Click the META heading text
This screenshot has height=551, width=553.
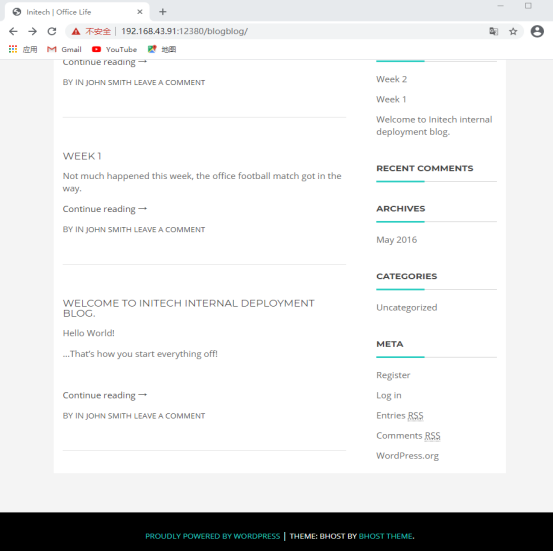[x=390, y=344]
